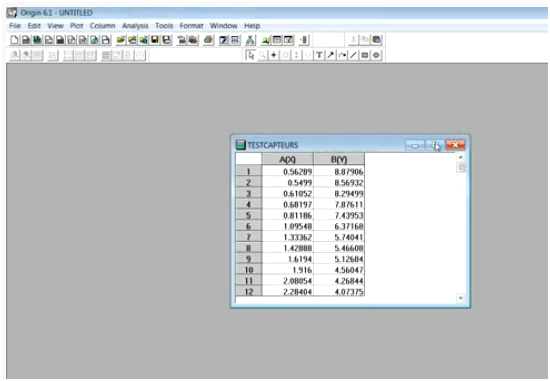Click the Open Excel file icon
Image resolution: width=550 pixels, height=381 pixels.
(143, 40)
